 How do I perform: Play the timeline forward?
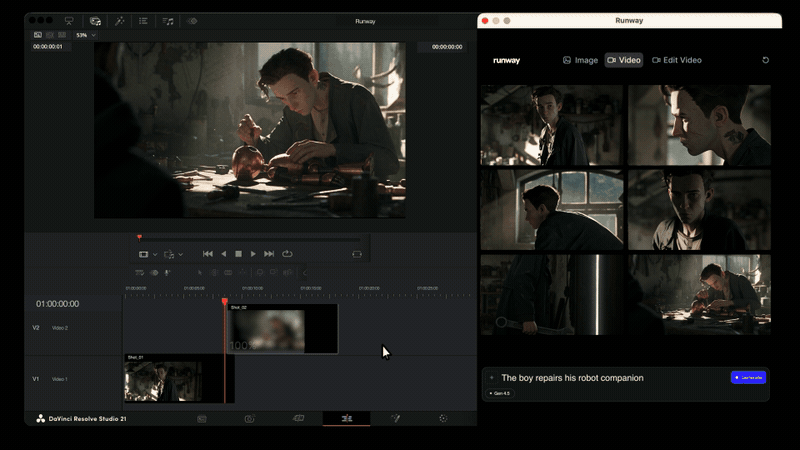(x=253, y=254)
